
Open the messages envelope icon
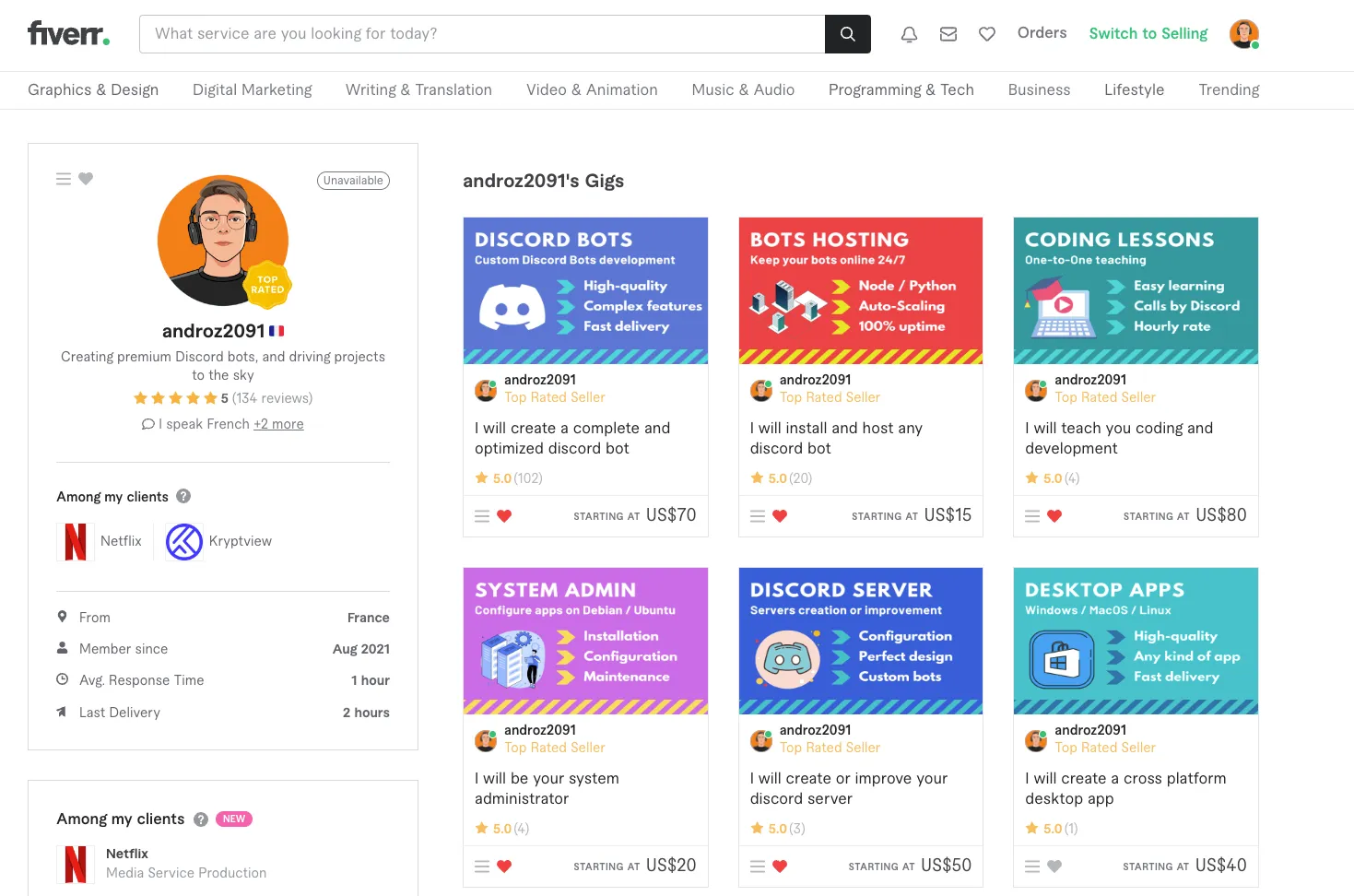(948, 34)
